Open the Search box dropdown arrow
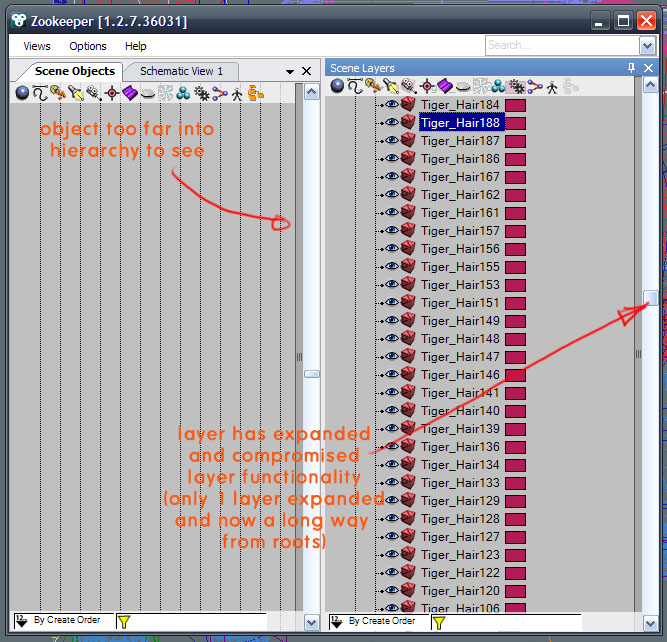 [647, 46]
